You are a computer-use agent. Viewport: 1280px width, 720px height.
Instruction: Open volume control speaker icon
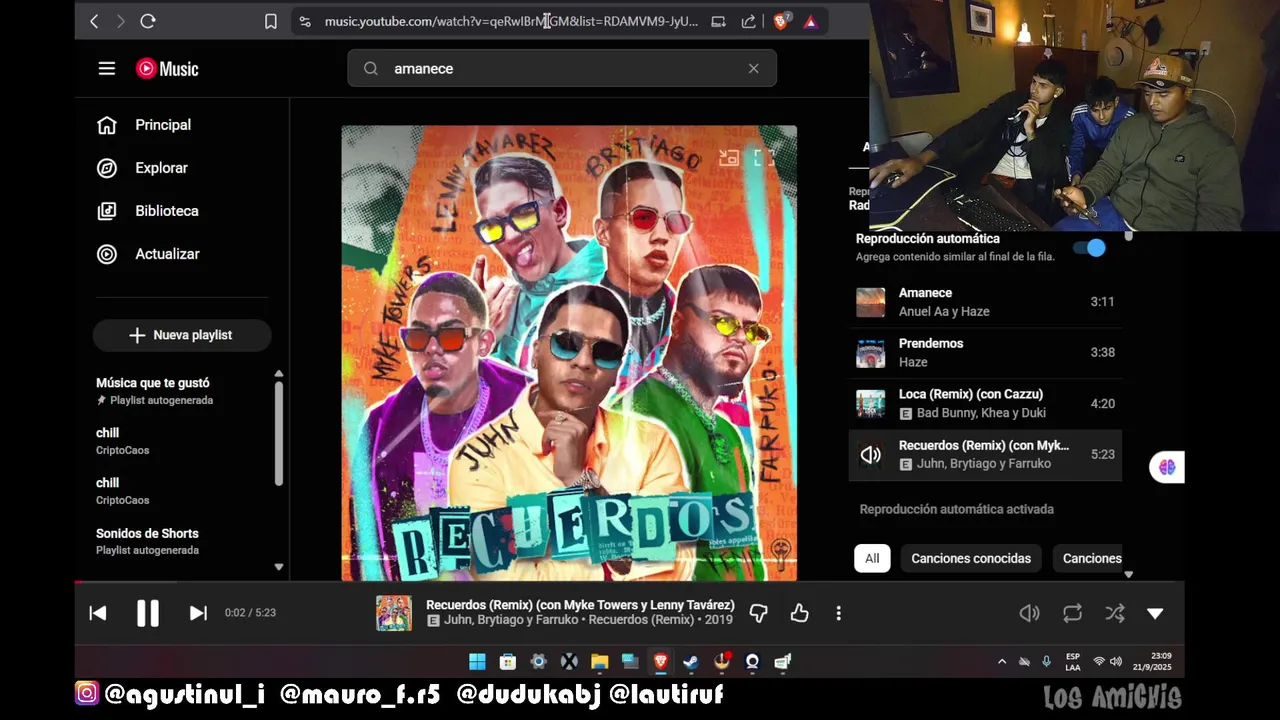tap(1029, 613)
